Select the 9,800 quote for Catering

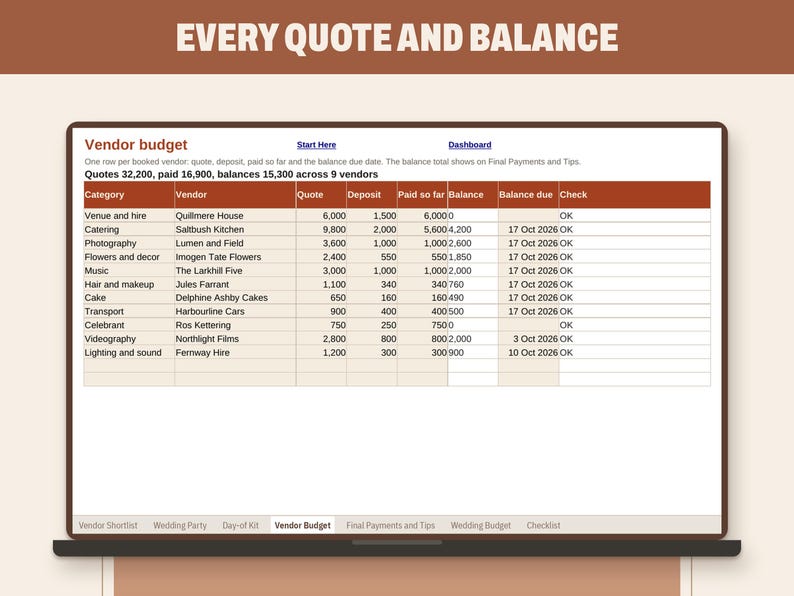tap(321, 229)
